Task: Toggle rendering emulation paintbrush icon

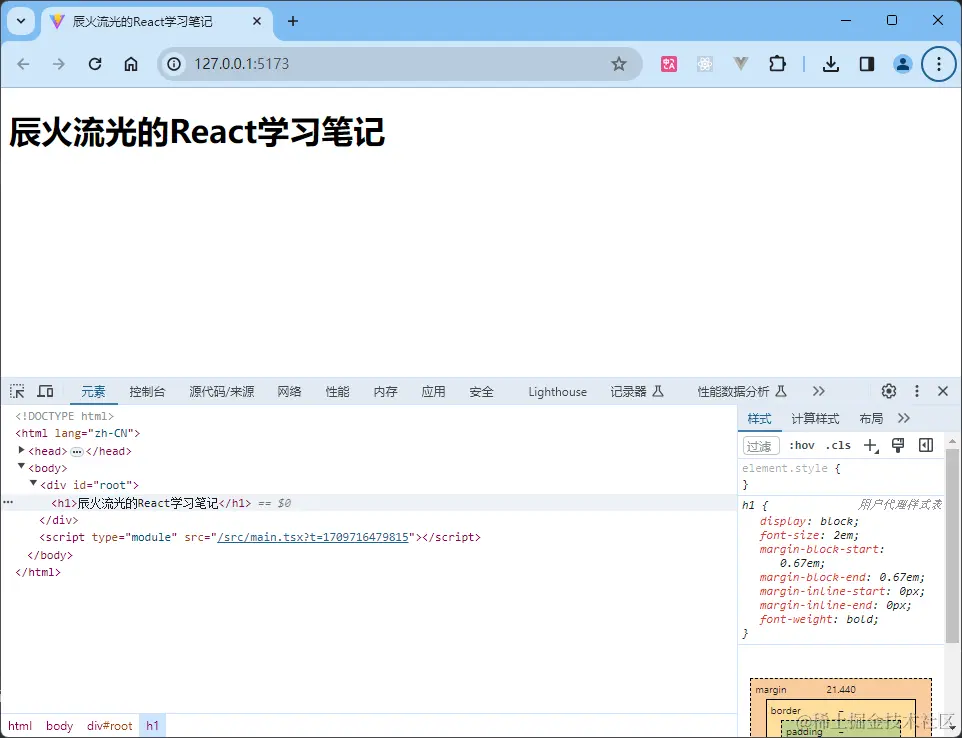Action: tap(898, 446)
